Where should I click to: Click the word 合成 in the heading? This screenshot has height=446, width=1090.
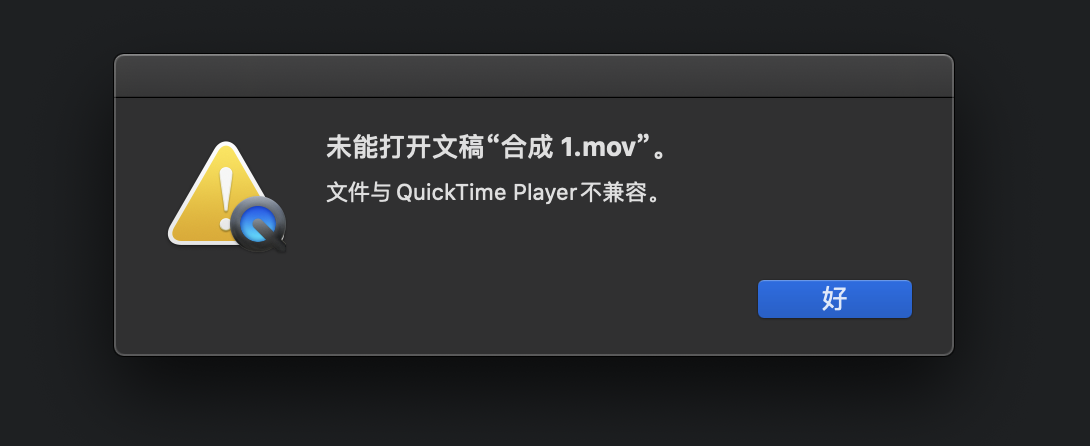527,147
